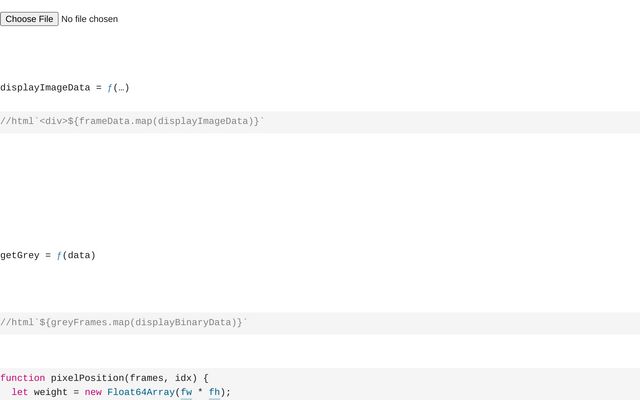Click the ƒ symbol next to getGrey
640x400 pixels.
coord(59,255)
